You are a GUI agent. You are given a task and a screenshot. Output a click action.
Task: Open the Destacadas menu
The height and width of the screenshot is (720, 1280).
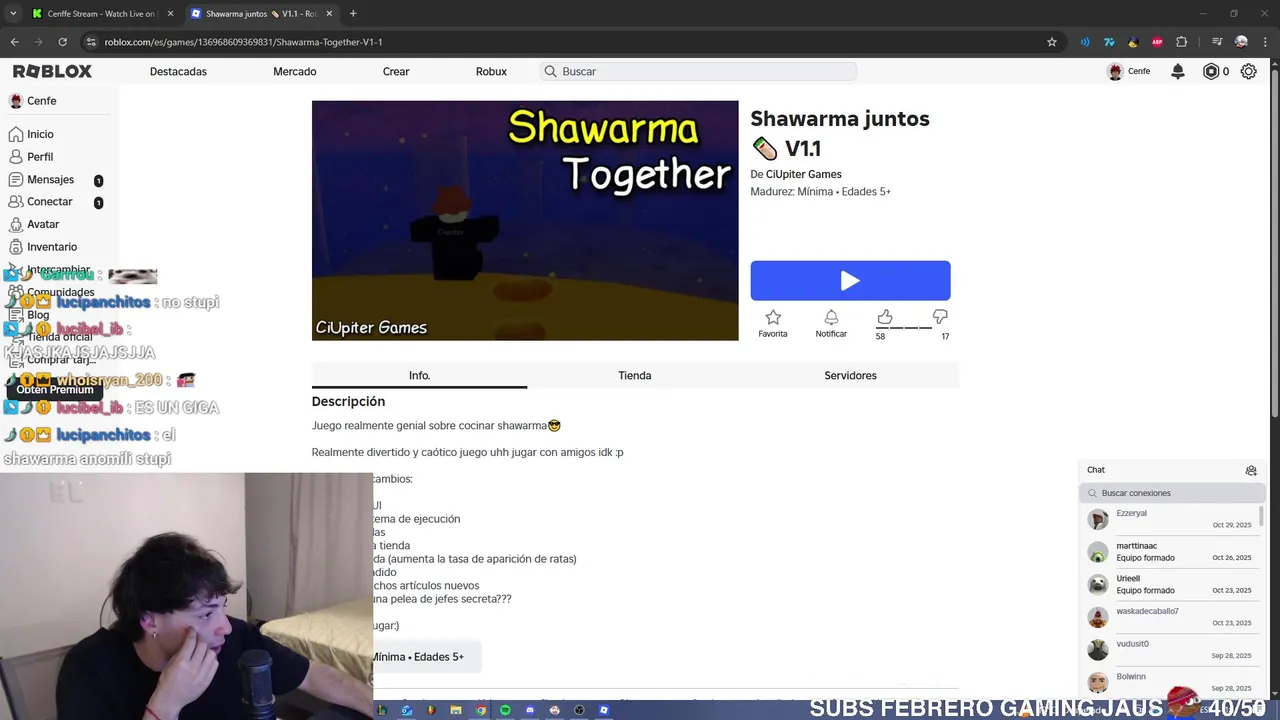178,71
